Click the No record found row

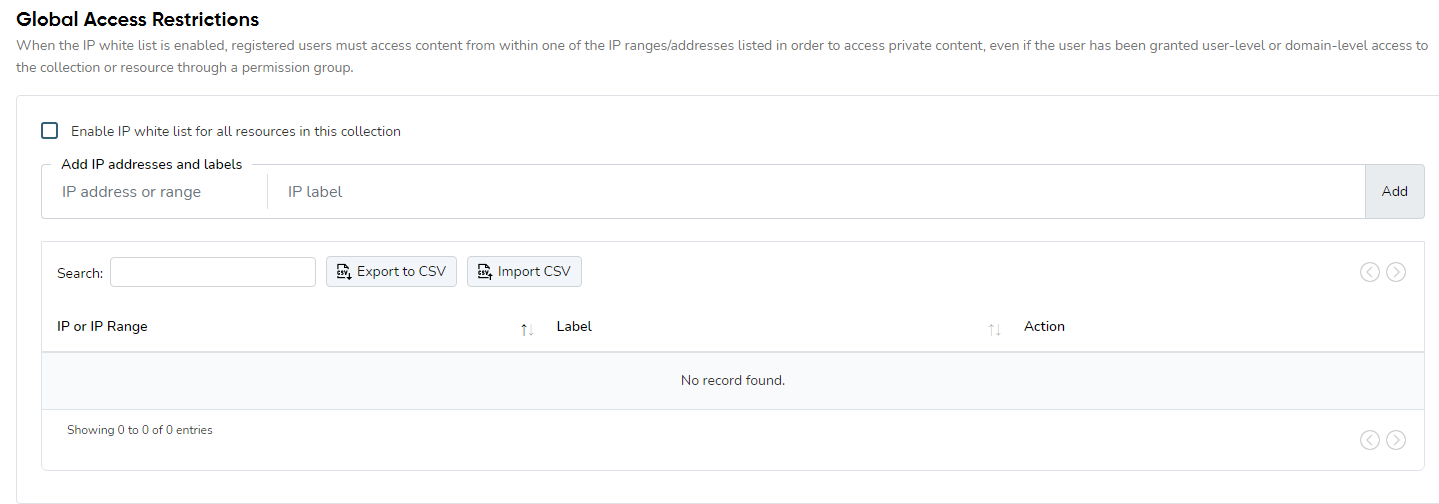pos(732,381)
